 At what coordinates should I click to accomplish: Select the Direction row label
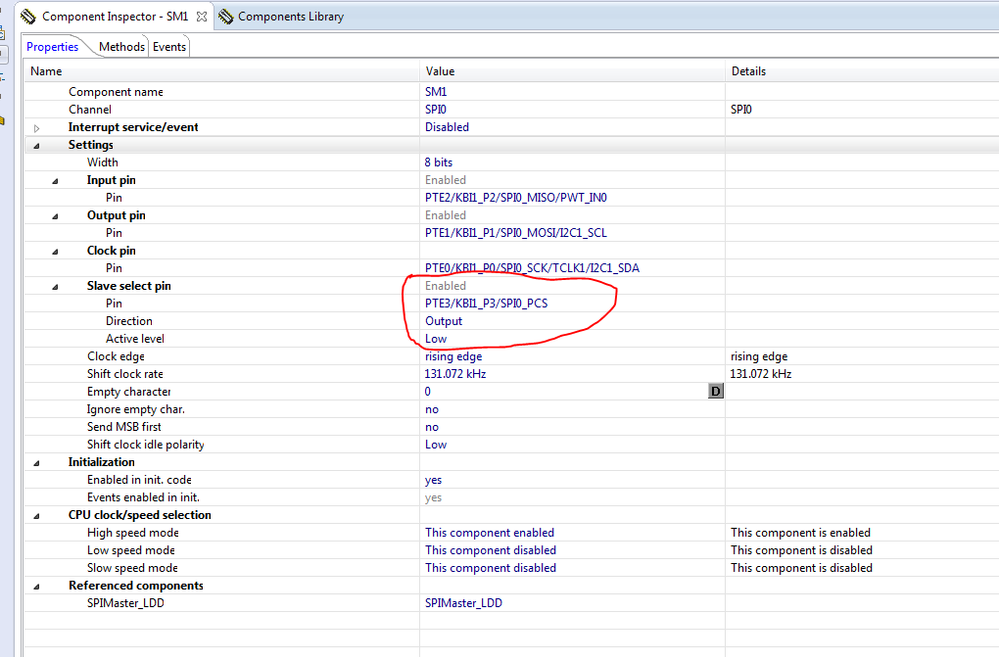[129, 321]
